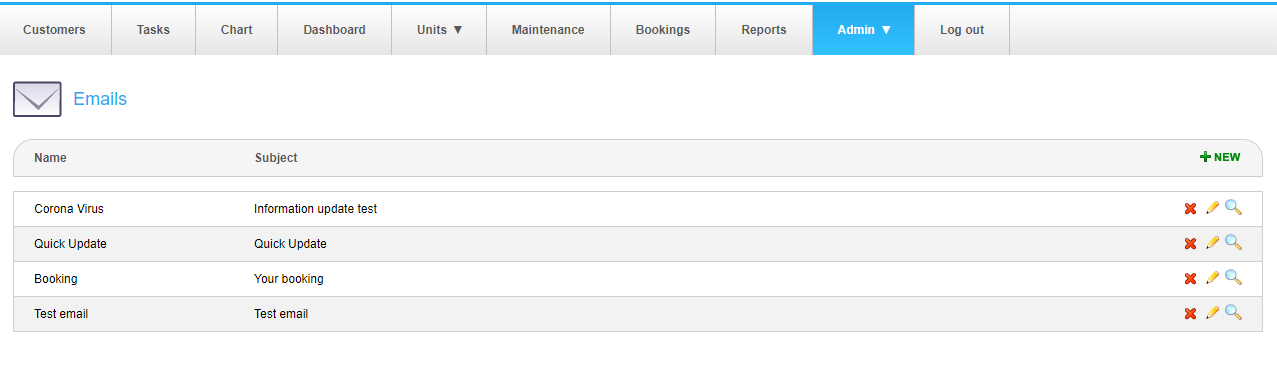Delete the Quick Update email

point(1190,244)
